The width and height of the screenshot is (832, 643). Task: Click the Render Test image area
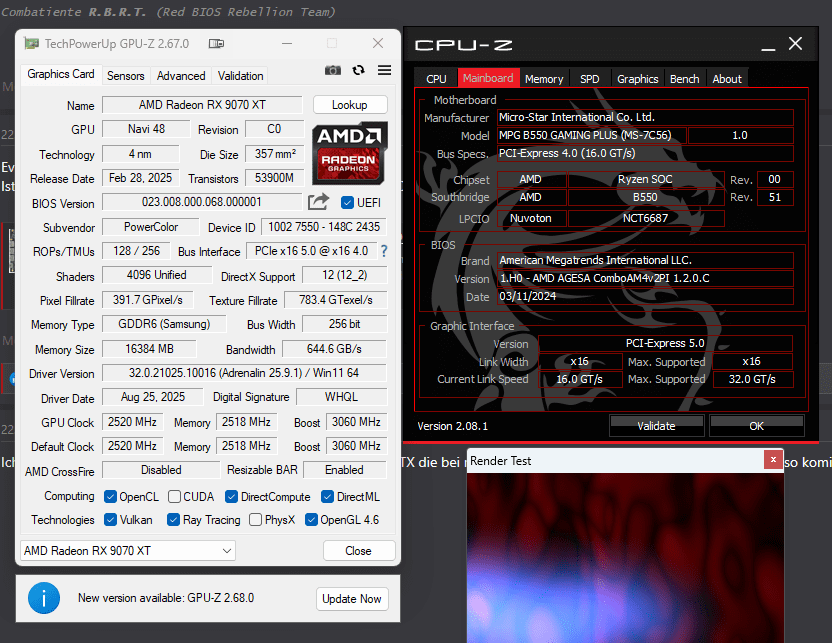625,557
